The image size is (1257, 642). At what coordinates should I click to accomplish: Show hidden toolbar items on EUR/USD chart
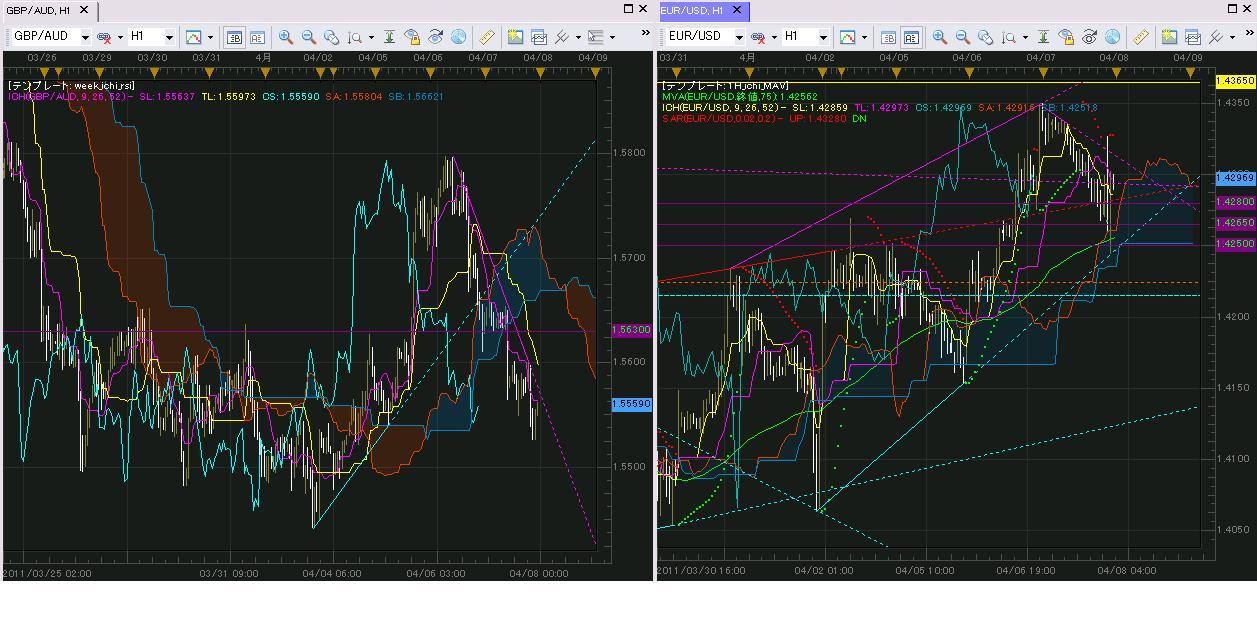click(x=1247, y=34)
